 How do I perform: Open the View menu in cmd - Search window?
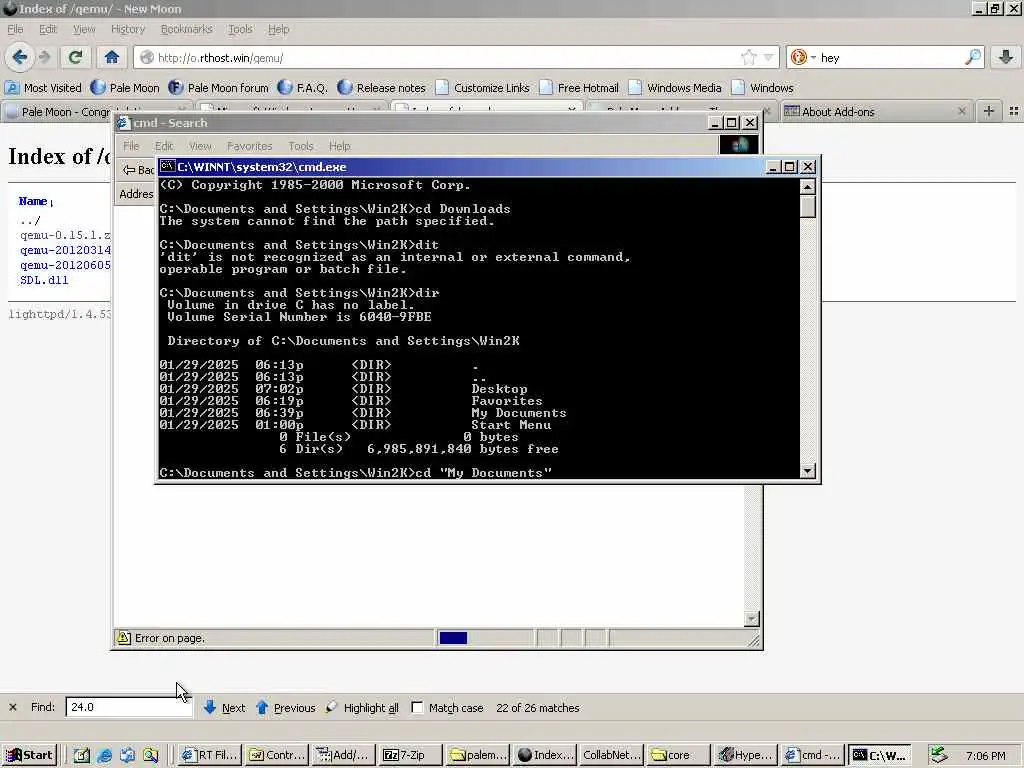tap(200, 146)
